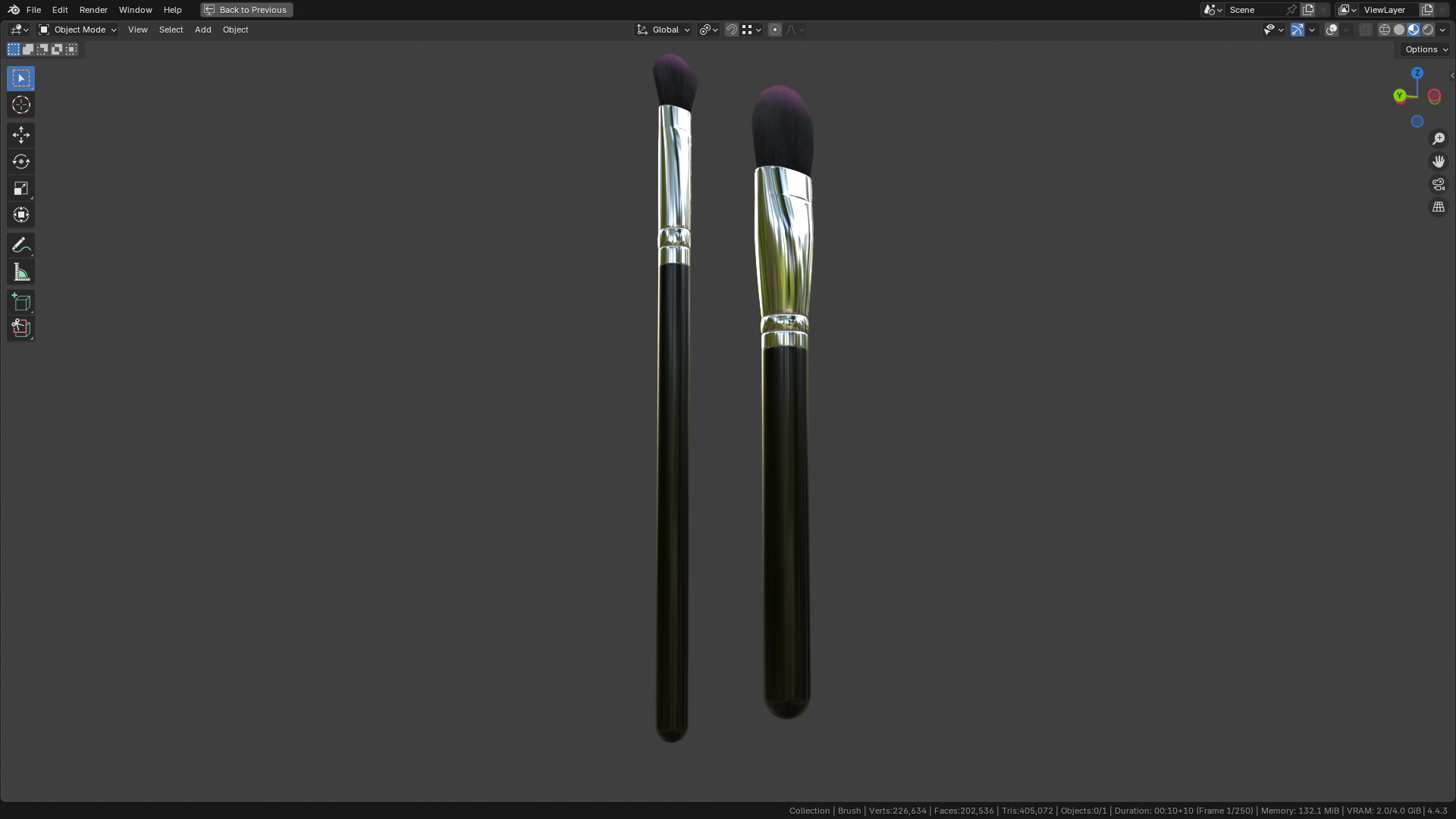Image resolution: width=1456 pixels, height=819 pixels.
Task: Toggle viewport overlays
Action: tap(1331, 30)
